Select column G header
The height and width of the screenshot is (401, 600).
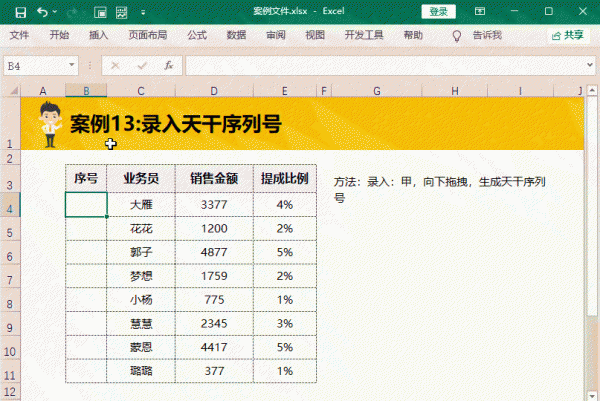pos(377,91)
